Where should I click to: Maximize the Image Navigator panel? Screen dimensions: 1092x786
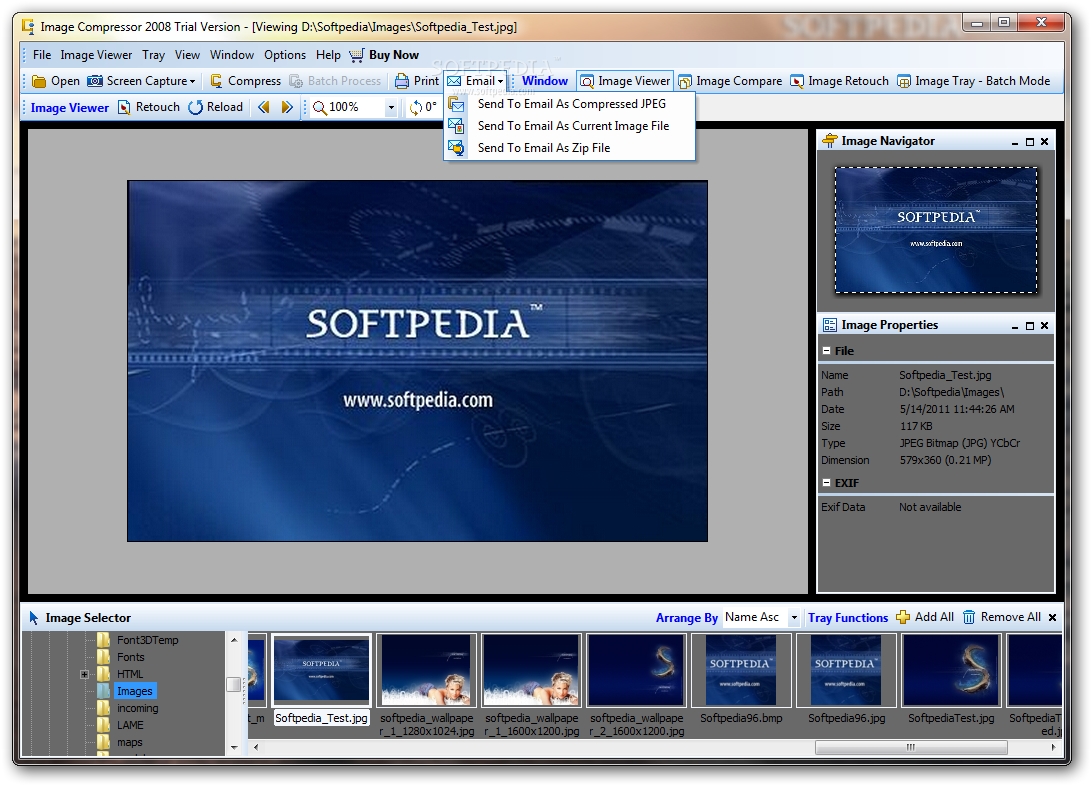pyautogui.click(x=1030, y=141)
